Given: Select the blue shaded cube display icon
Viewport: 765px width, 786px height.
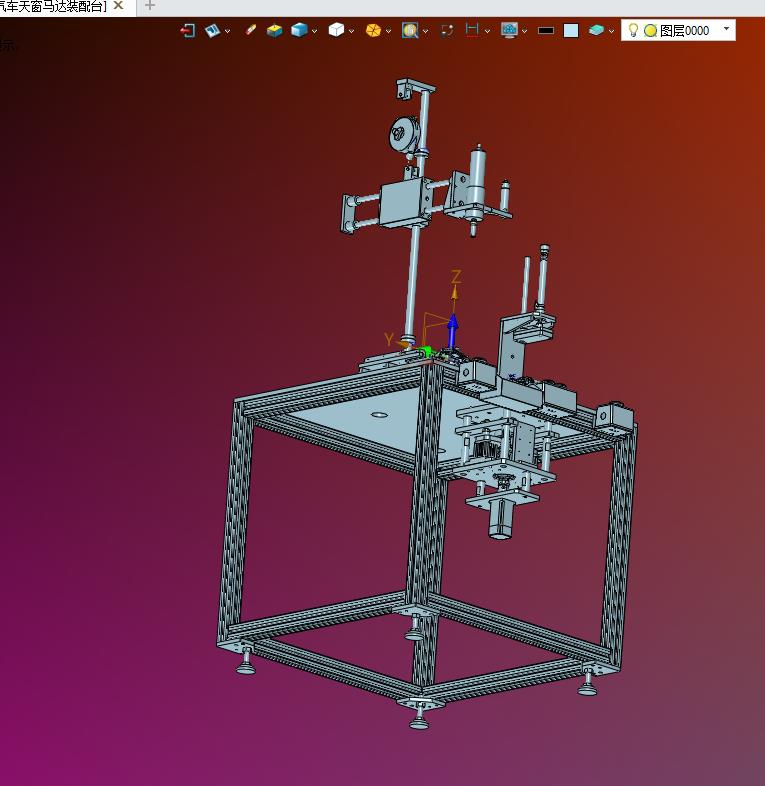Looking at the screenshot, I should [x=299, y=30].
